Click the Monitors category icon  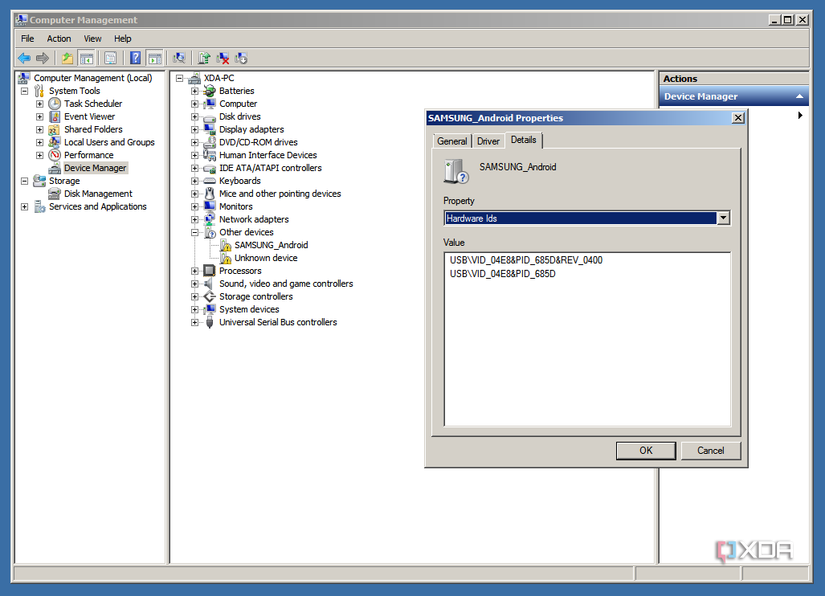[209, 206]
